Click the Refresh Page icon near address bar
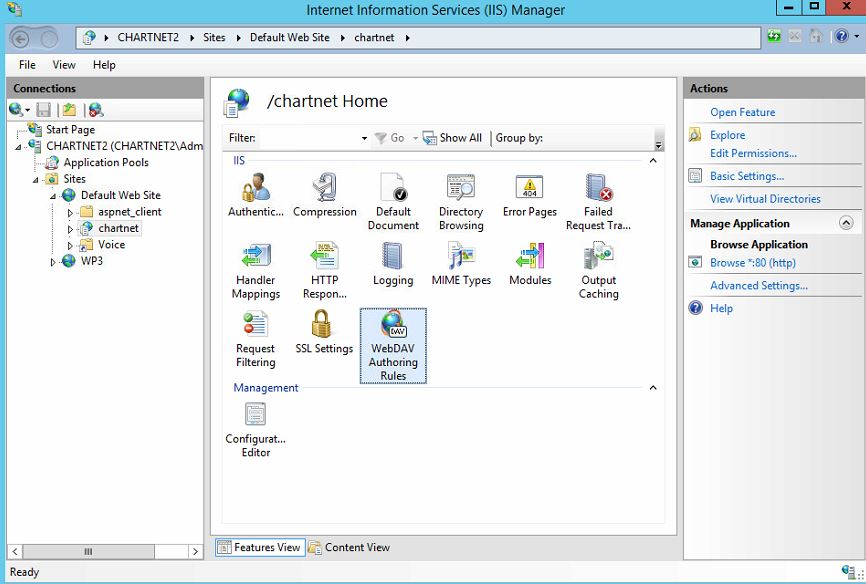Screen dimensions: 866x584 pyautogui.click(x=774, y=36)
